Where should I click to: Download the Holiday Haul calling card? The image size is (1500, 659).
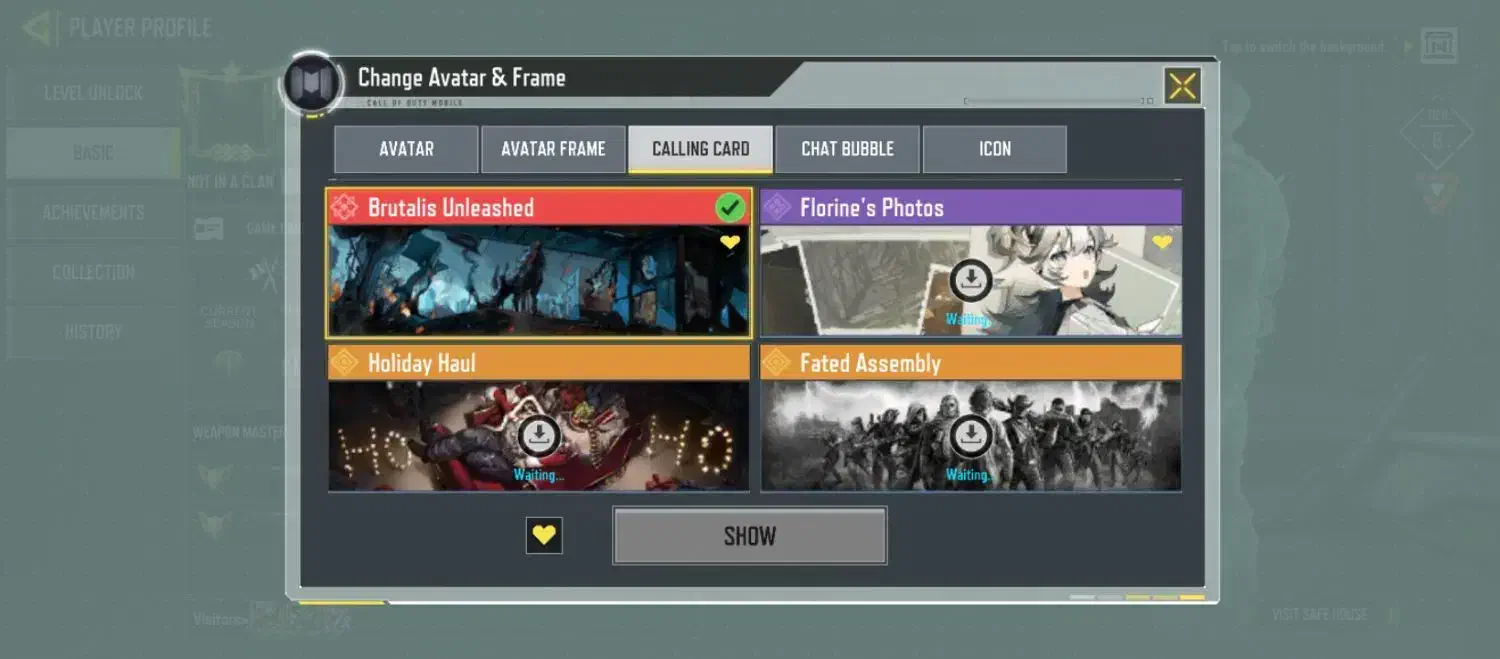pos(539,435)
